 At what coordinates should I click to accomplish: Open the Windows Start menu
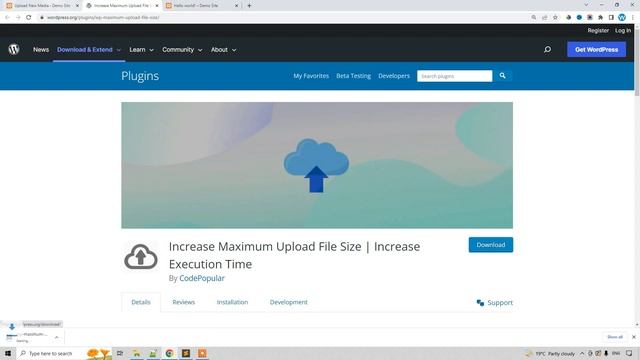pos(8,353)
